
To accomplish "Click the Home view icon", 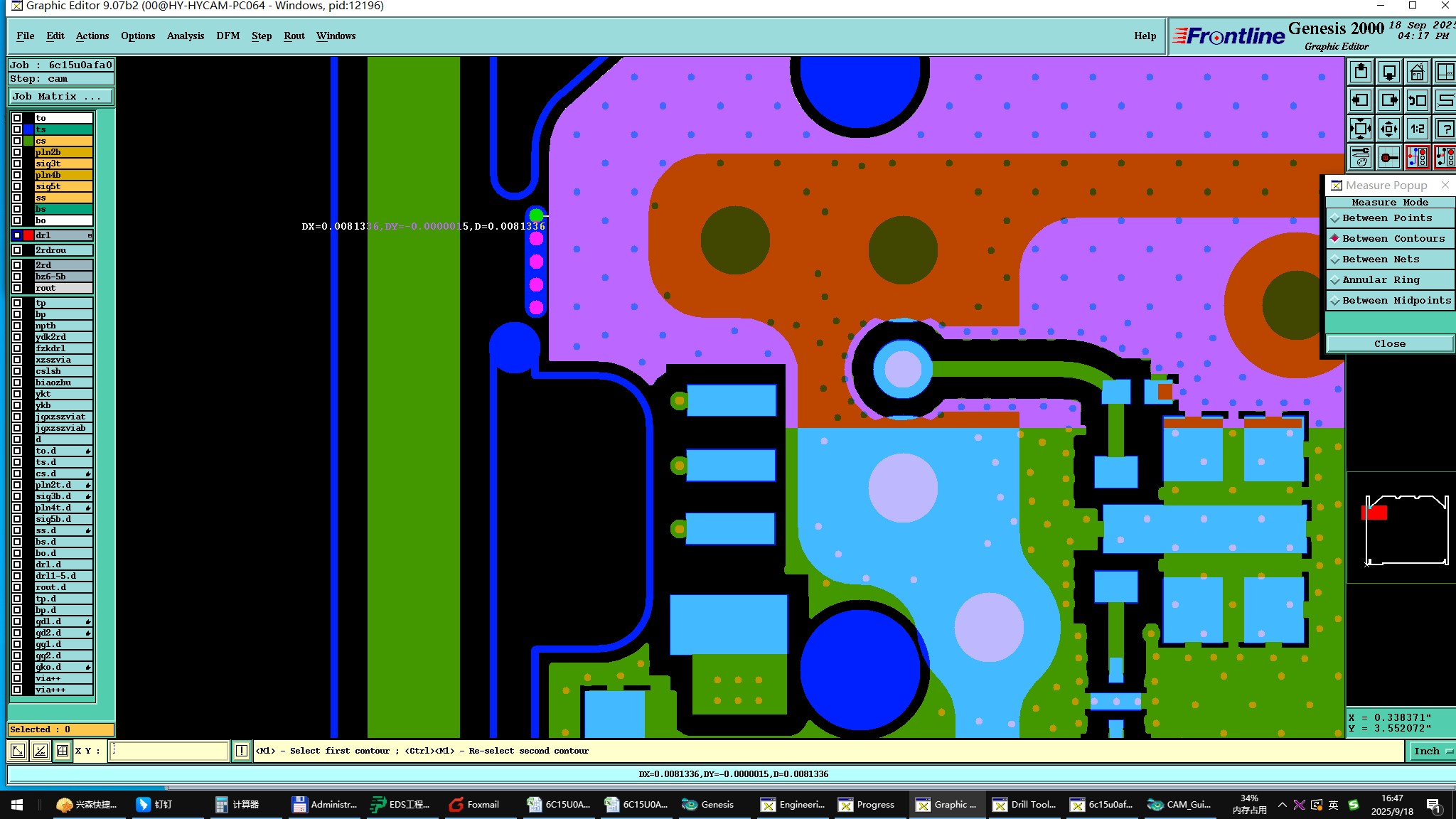I will tap(1417, 73).
